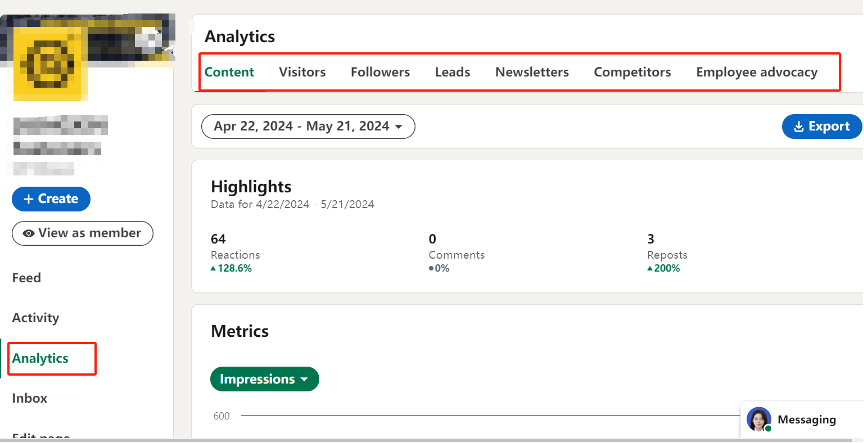864x443 pixels.
Task: Open the Leads tab
Action: tap(452, 72)
